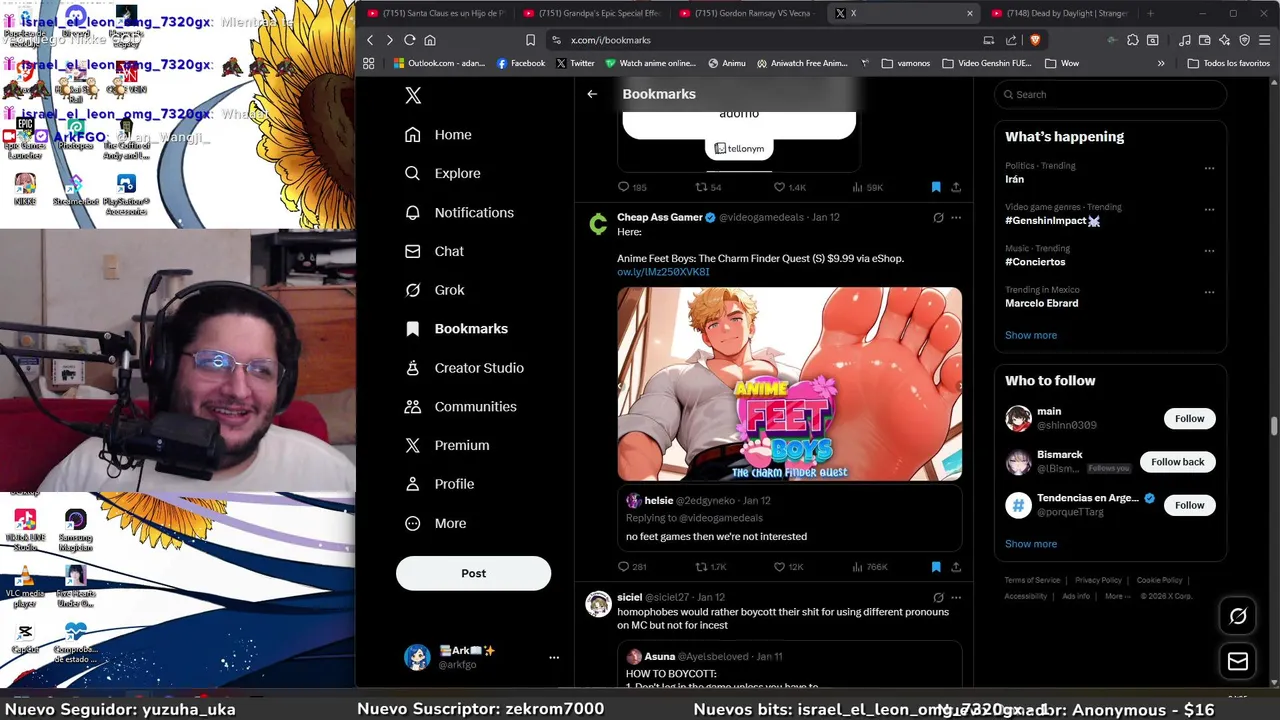This screenshot has width=1280, height=720.
Task: Open Home in X sidebar
Action: [x=438, y=135]
